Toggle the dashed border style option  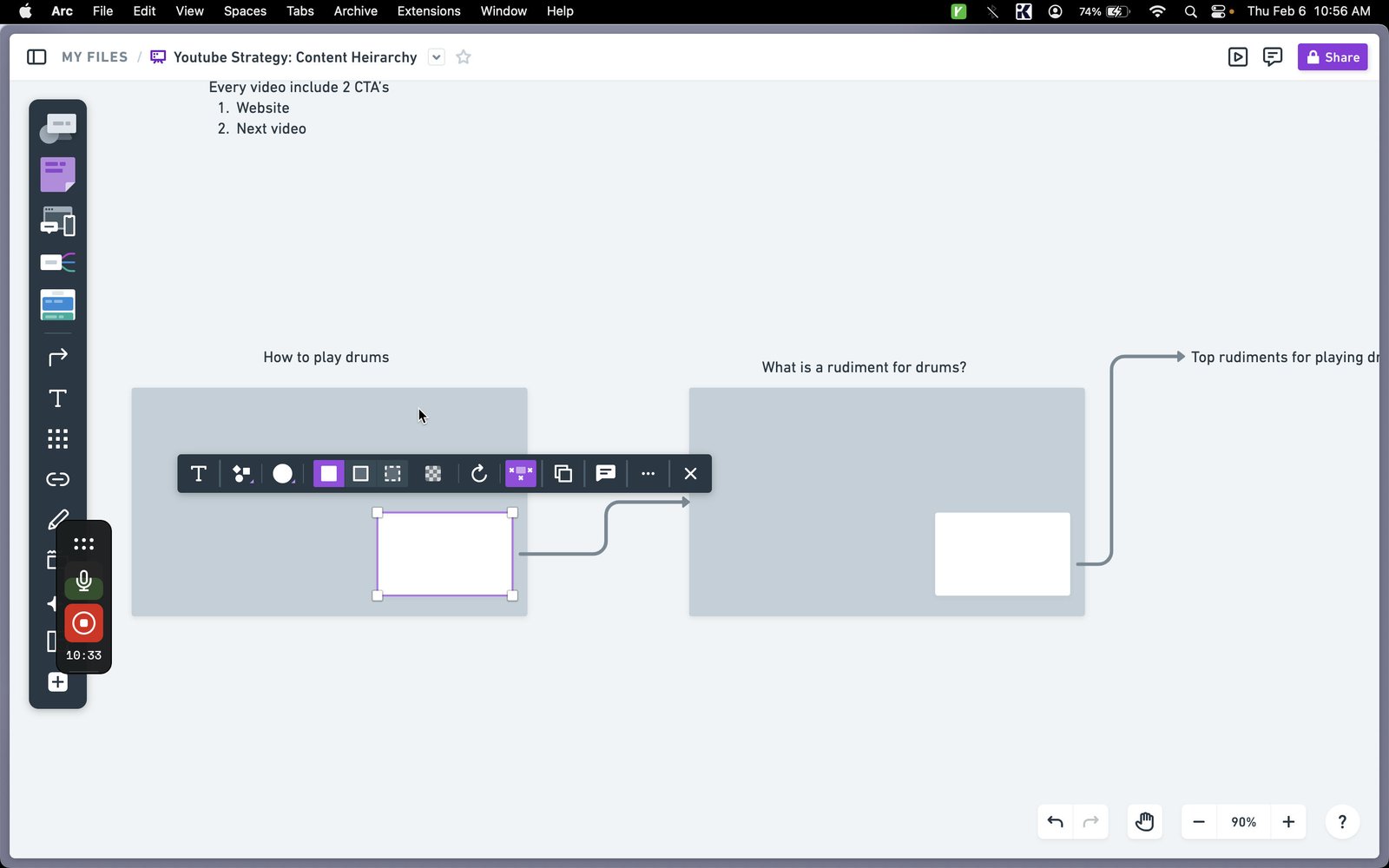[x=392, y=474]
